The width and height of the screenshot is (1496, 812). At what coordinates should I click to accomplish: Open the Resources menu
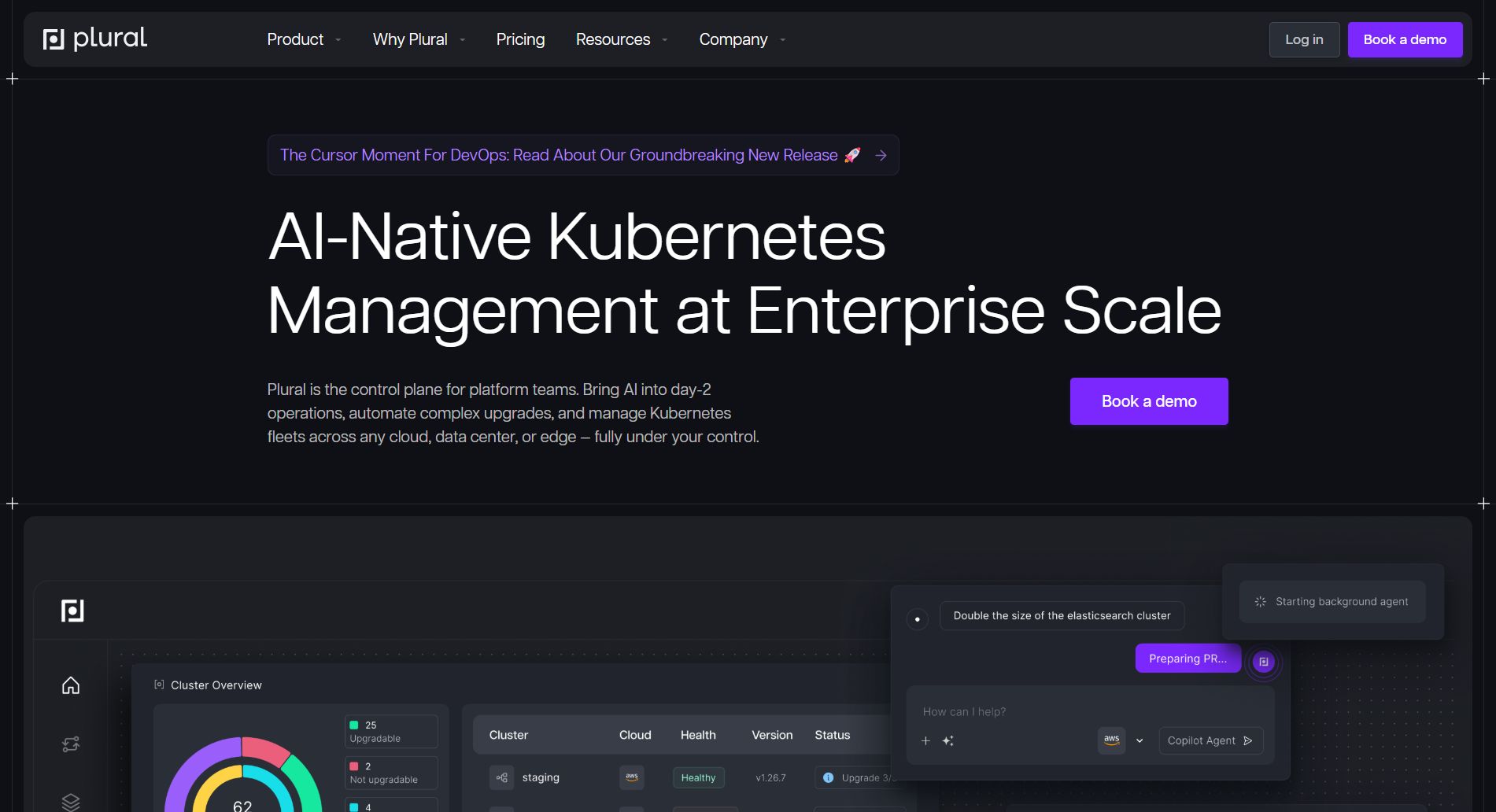pyautogui.click(x=613, y=39)
